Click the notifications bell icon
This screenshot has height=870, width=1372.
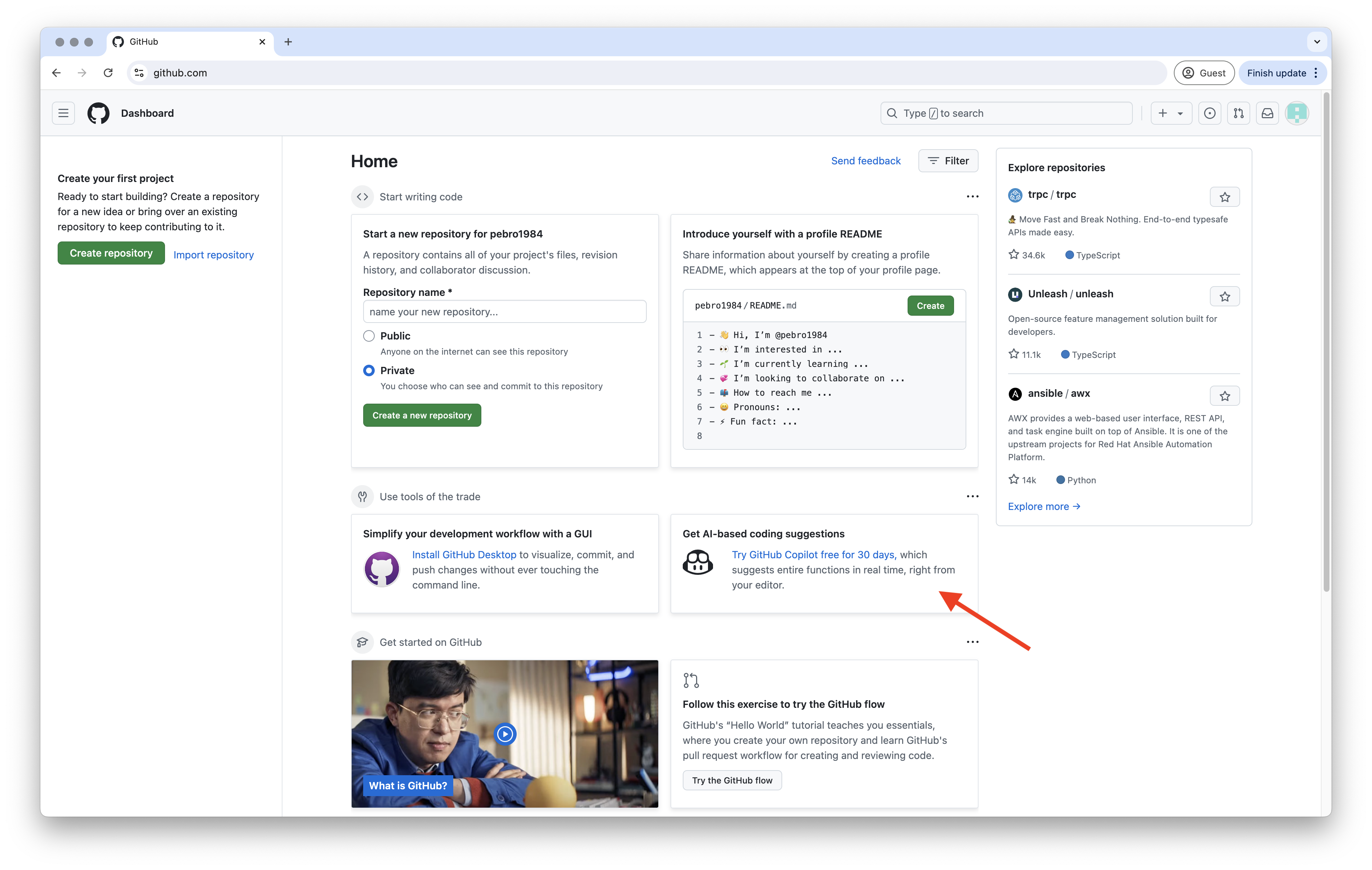(x=1267, y=112)
